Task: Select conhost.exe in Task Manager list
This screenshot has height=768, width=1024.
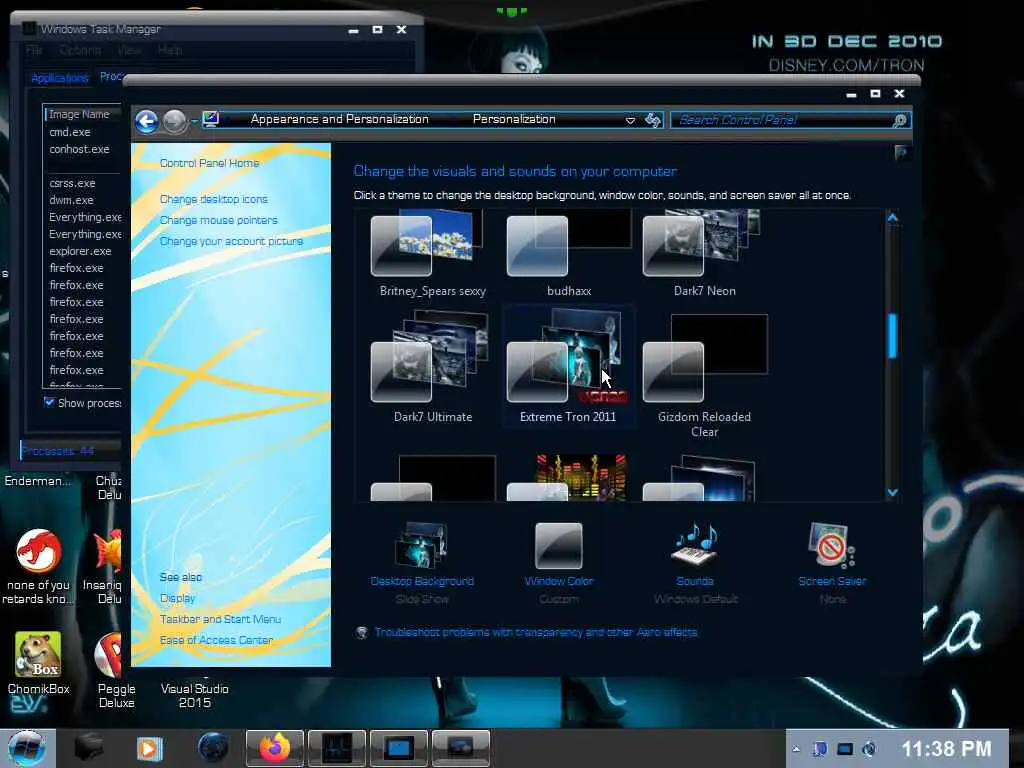Action: pos(79,149)
